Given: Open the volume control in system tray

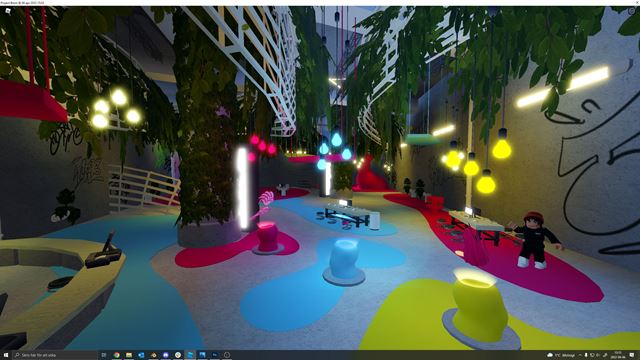Looking at the screenshot, I should point(598,355).
